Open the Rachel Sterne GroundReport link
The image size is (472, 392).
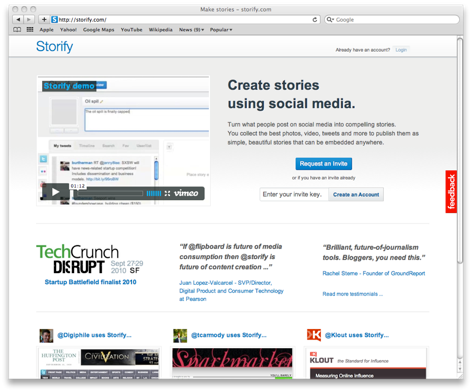pyautogui.click(x=374, y=273)
